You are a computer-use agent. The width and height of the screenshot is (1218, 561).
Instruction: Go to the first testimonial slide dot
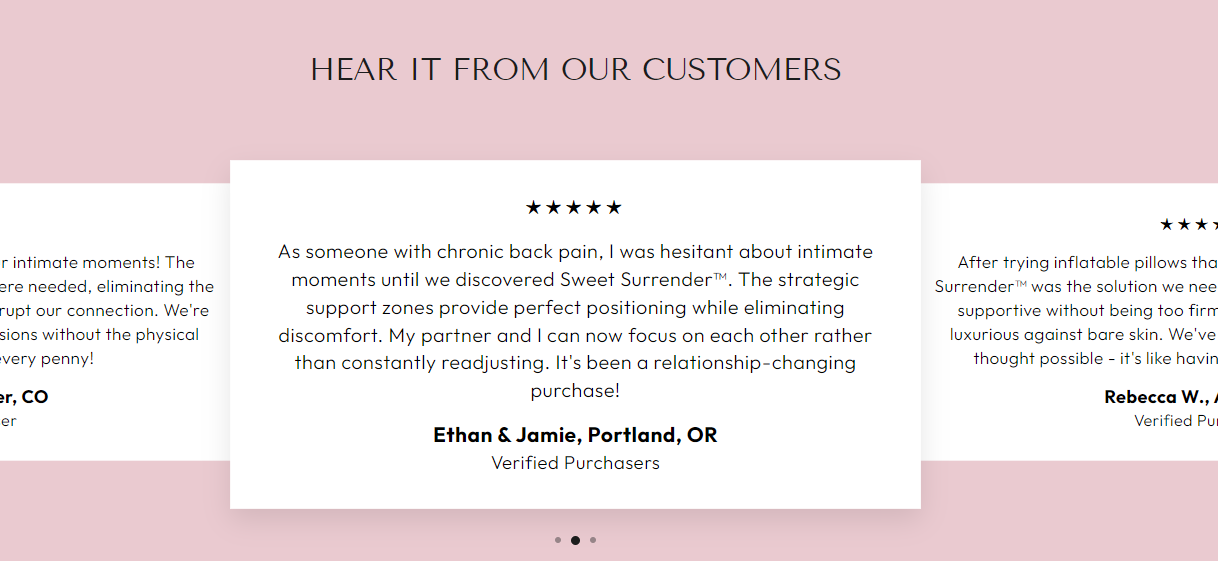click(x=558, y=540)
